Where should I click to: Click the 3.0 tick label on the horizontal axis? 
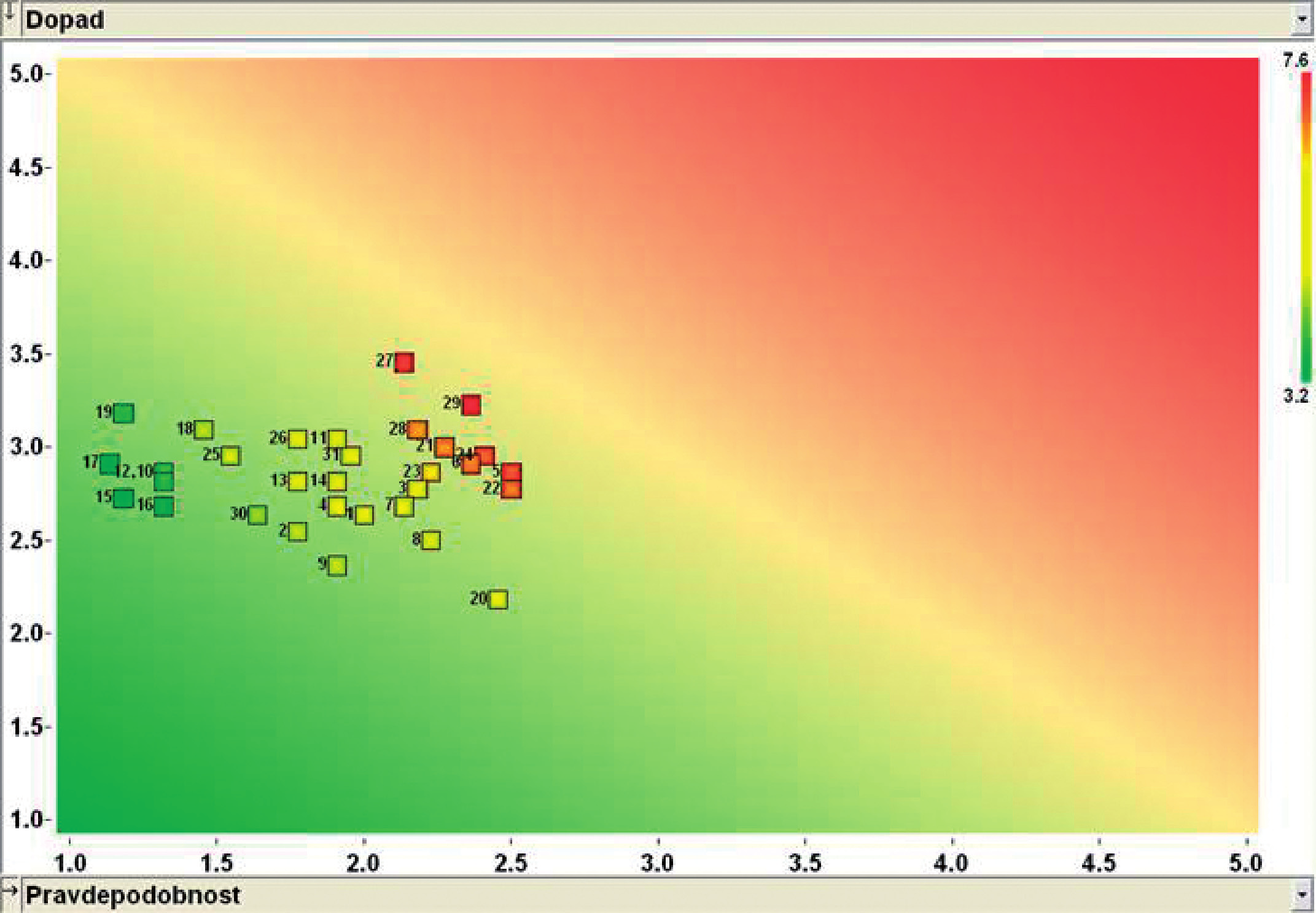pos(657,863)
